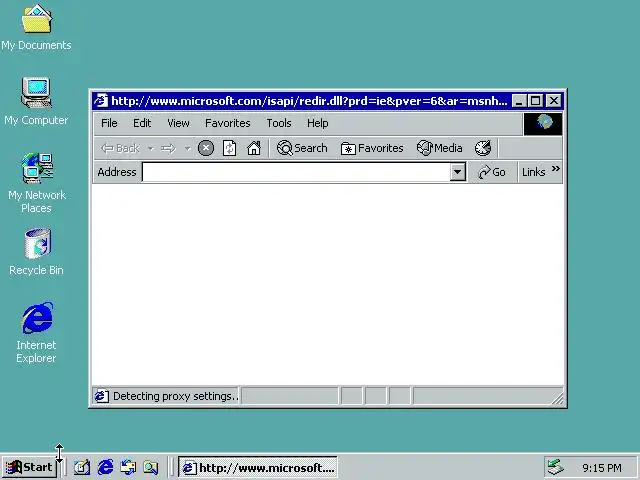Screen dimensions: 640x480
Task: Expand the Links toolbar chevron
Action: (x=556, y=169)
